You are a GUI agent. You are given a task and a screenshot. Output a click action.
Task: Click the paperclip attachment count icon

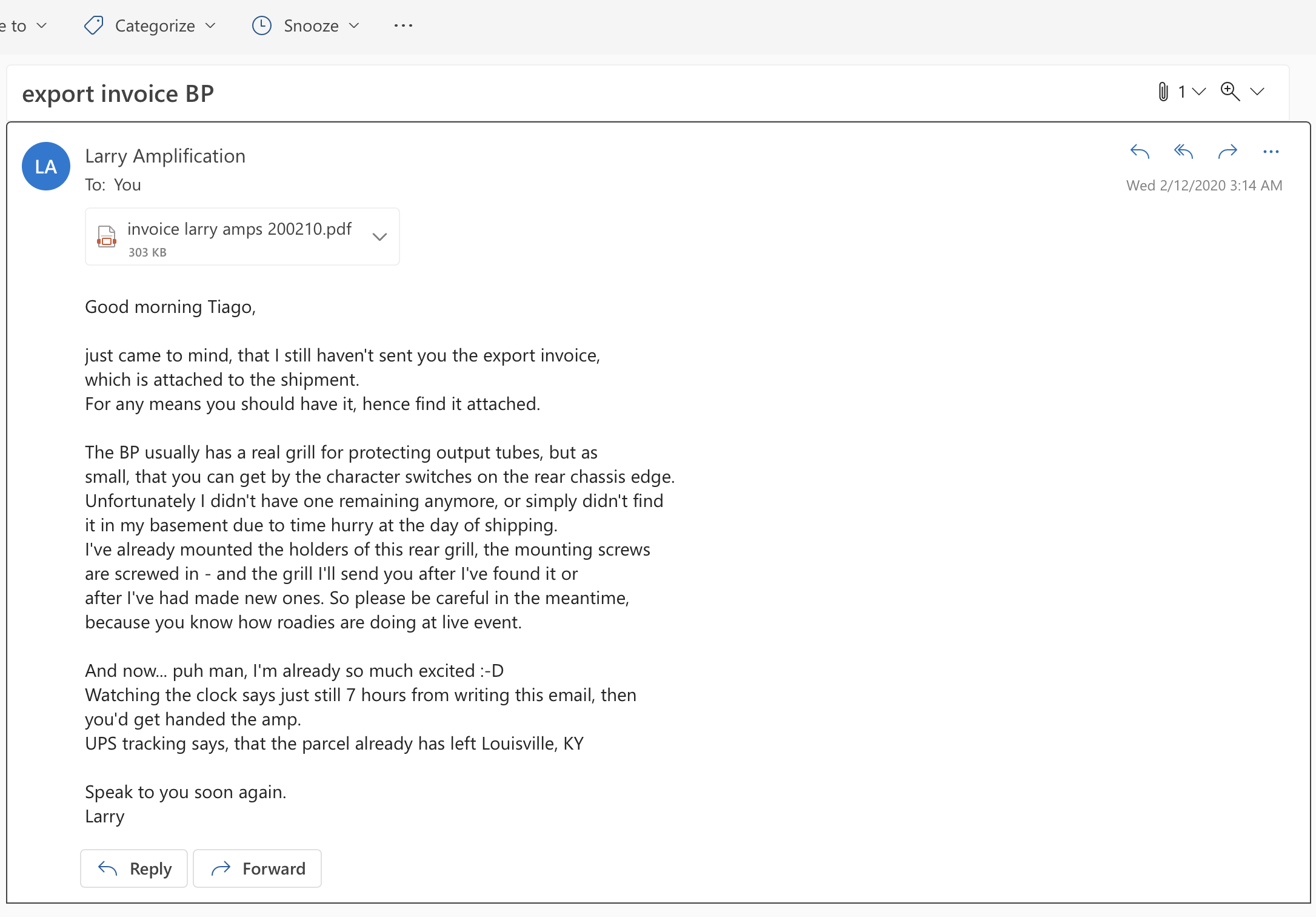[1163, 92]
